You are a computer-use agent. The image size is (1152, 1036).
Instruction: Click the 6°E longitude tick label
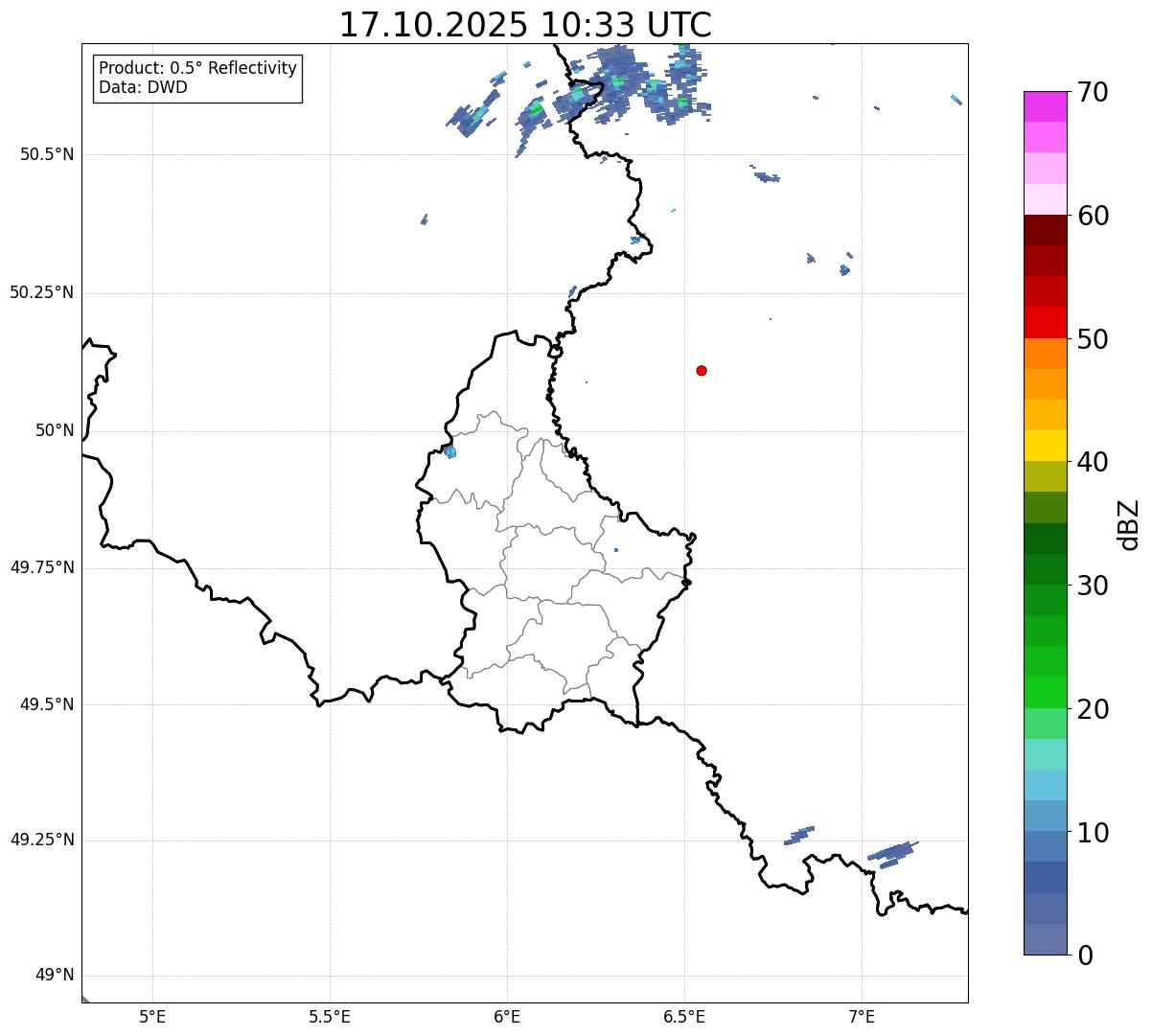pyautogui.click(x=507, y=1016)
